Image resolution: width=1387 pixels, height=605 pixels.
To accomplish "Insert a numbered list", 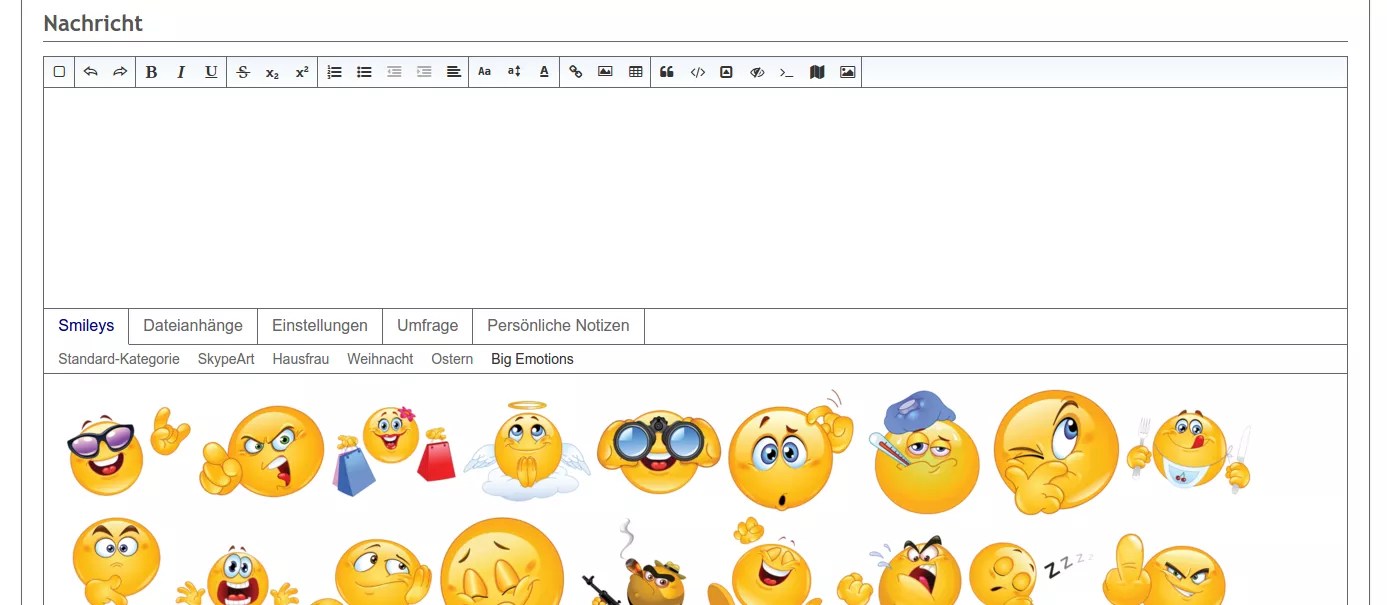I will (x=334, y=72).
